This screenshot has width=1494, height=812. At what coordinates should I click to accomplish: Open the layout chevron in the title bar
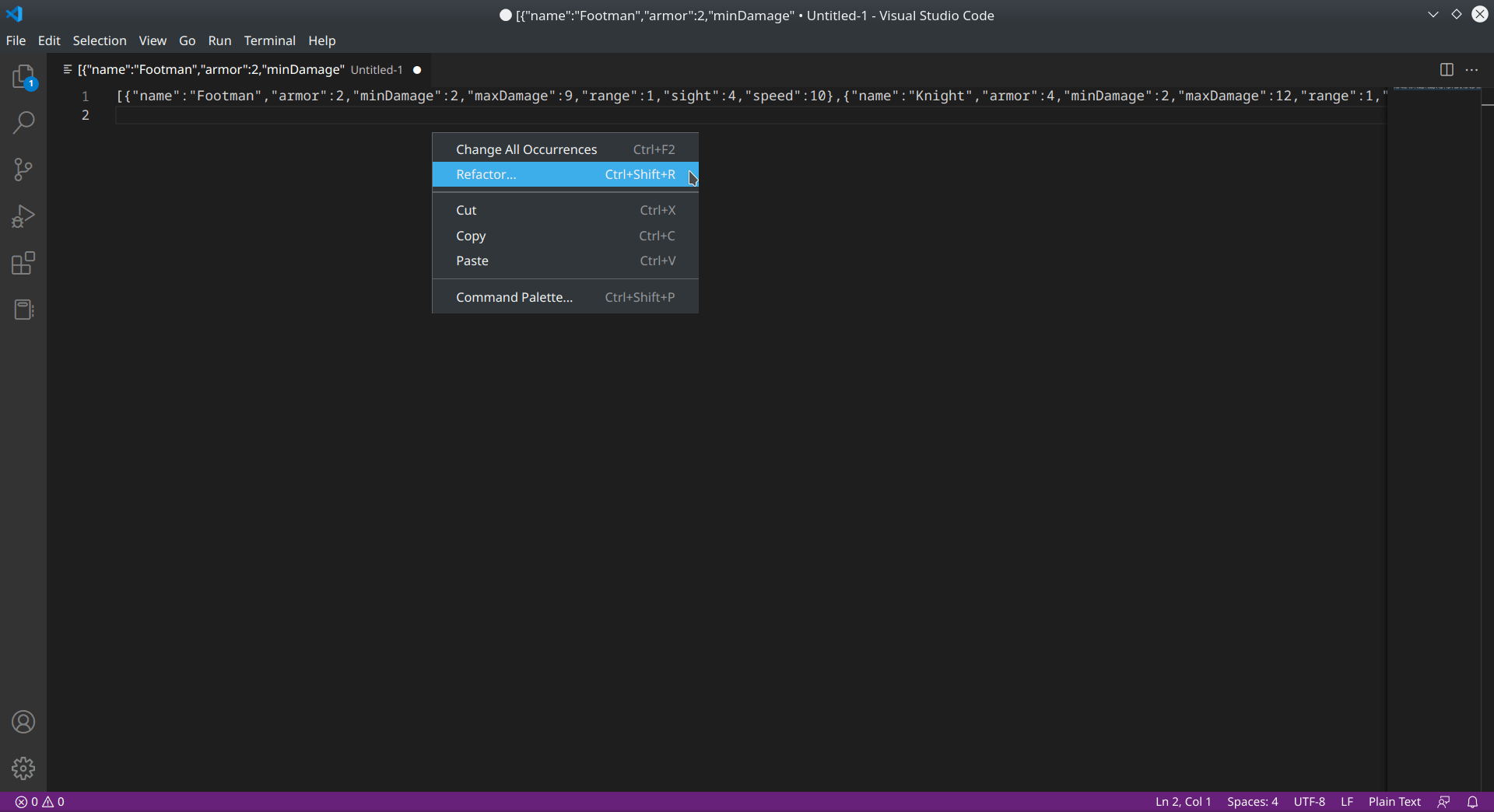[x=1433, y=14]
